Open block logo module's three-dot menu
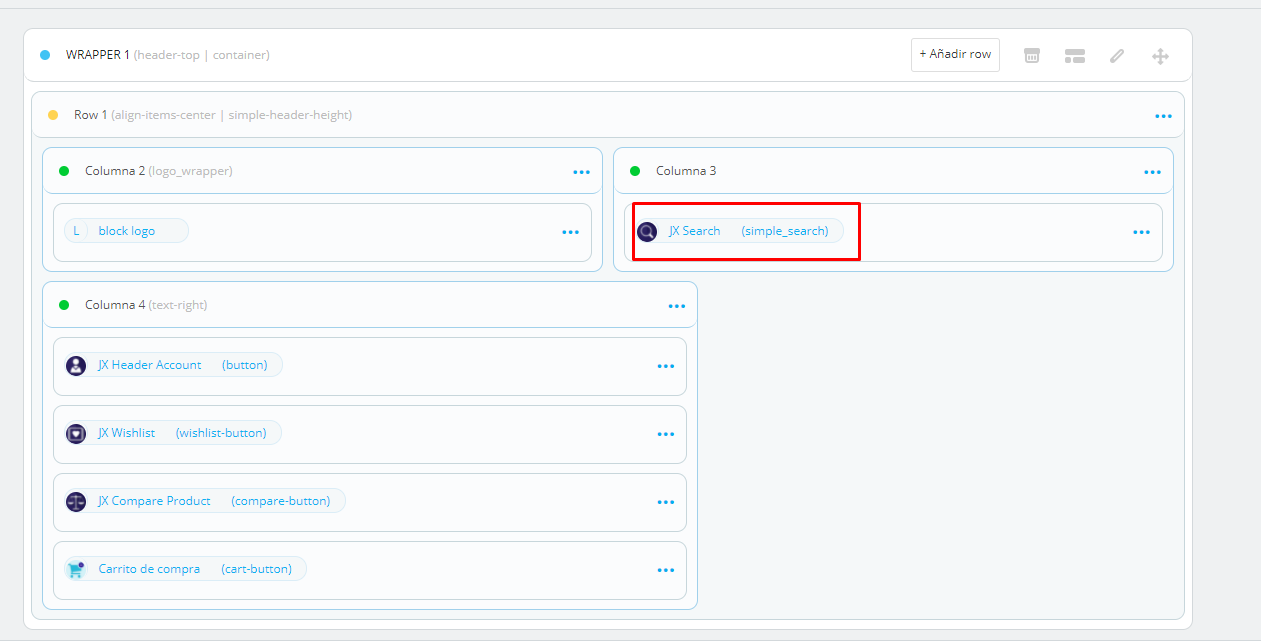 click(570, 232)
